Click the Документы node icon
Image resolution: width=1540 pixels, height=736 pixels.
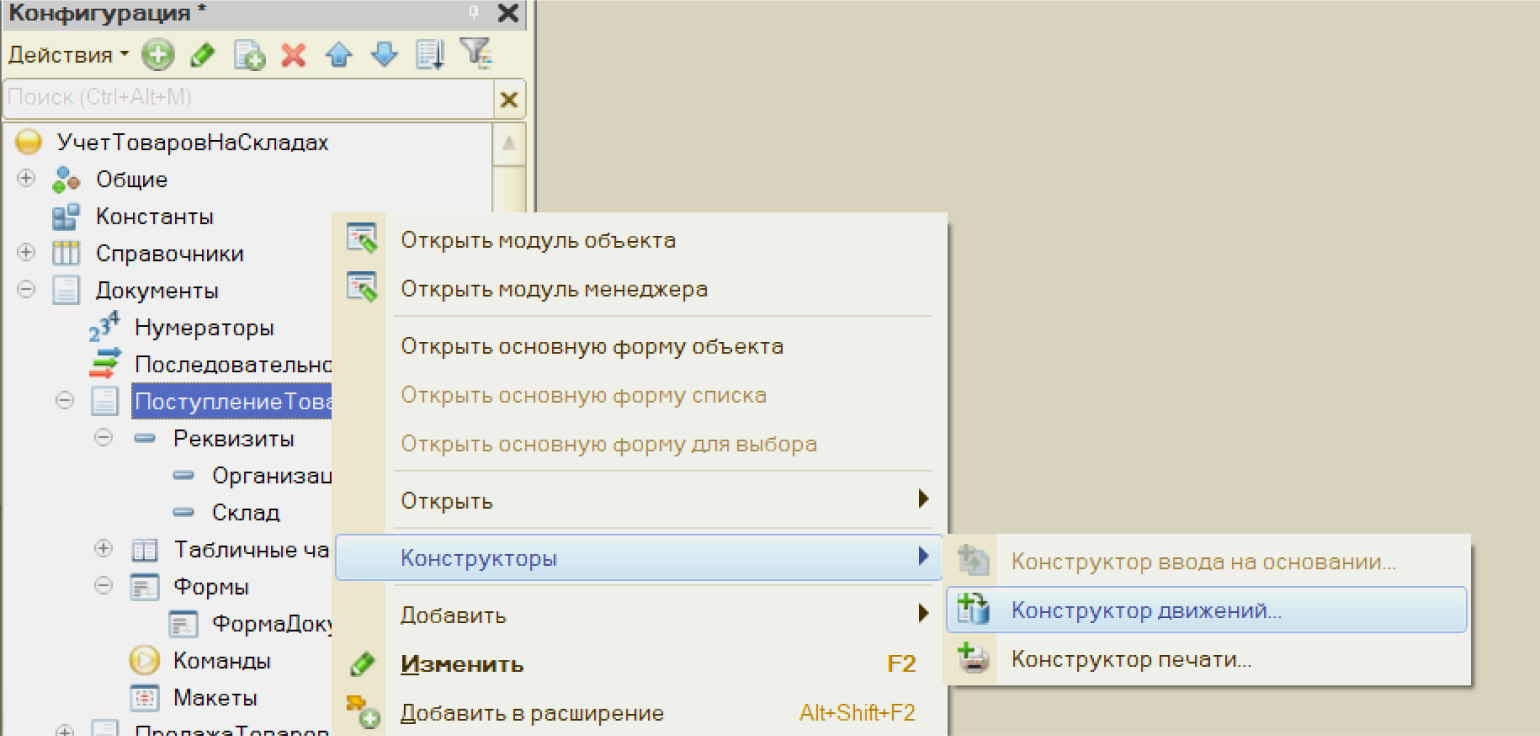pyautogui.click(x=66, y=291)
